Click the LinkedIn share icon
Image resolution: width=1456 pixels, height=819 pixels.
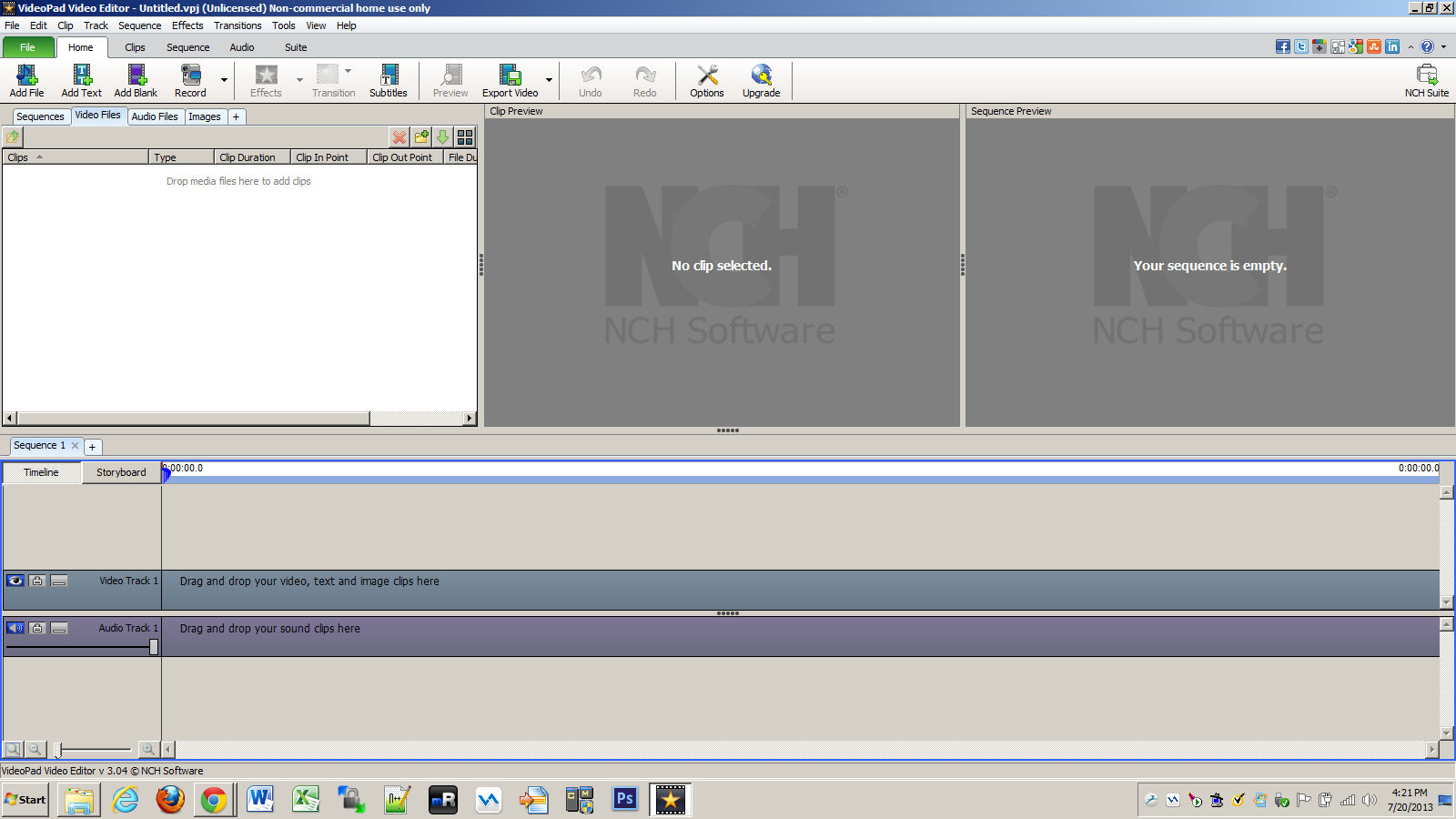pyautogui.click(x=1392, y=46)
